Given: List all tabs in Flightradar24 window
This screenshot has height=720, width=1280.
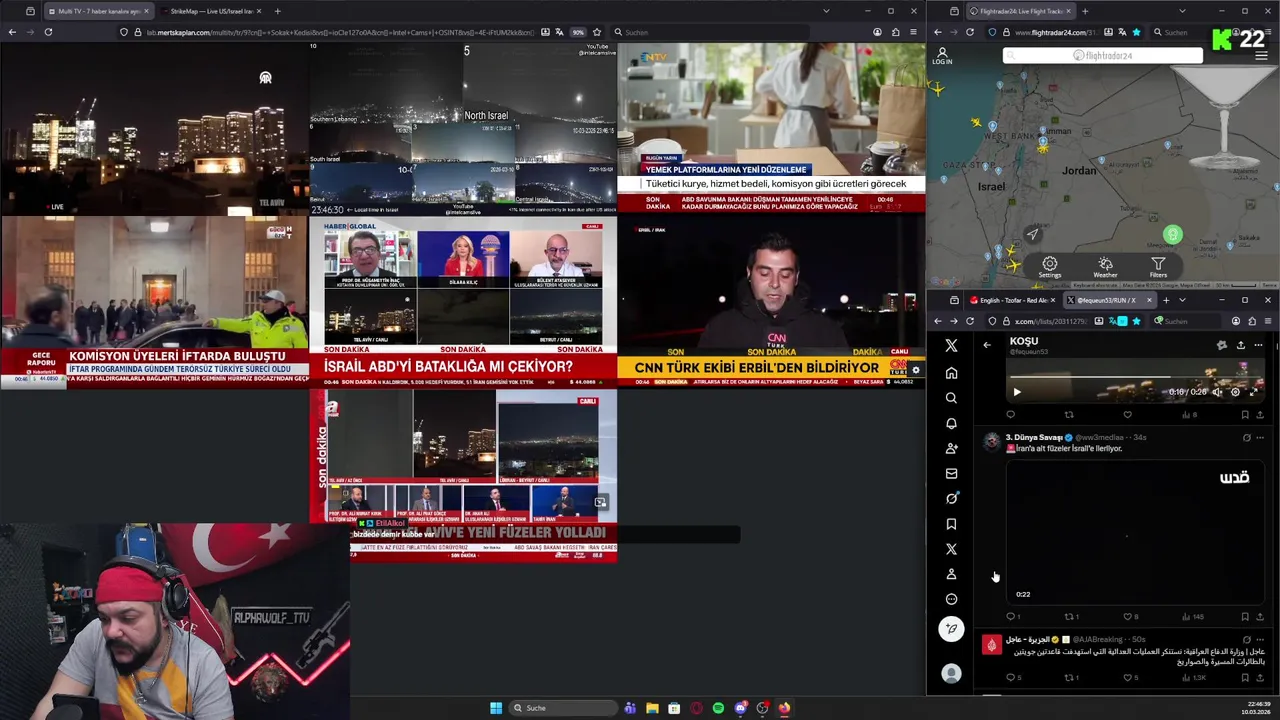Looking at the screenshot, I should [1182, 11].
